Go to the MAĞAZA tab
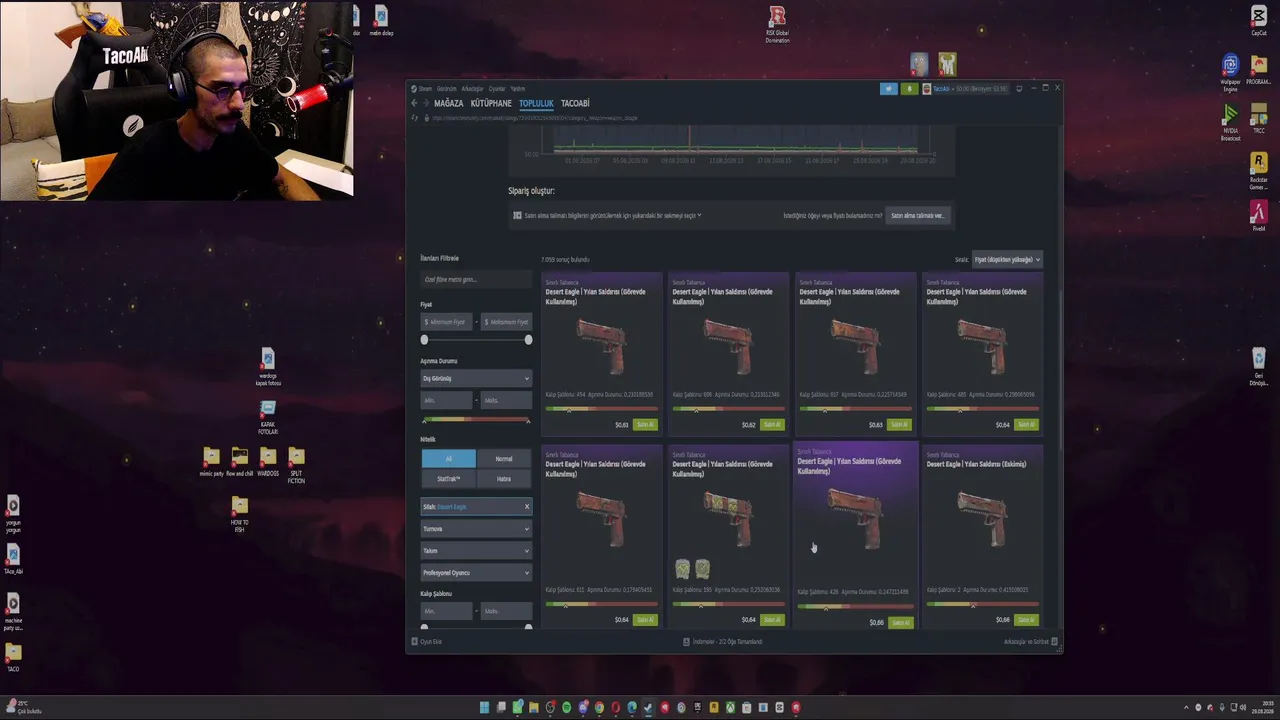This screenshot has width=1280, height=720. tap(449, 103)
